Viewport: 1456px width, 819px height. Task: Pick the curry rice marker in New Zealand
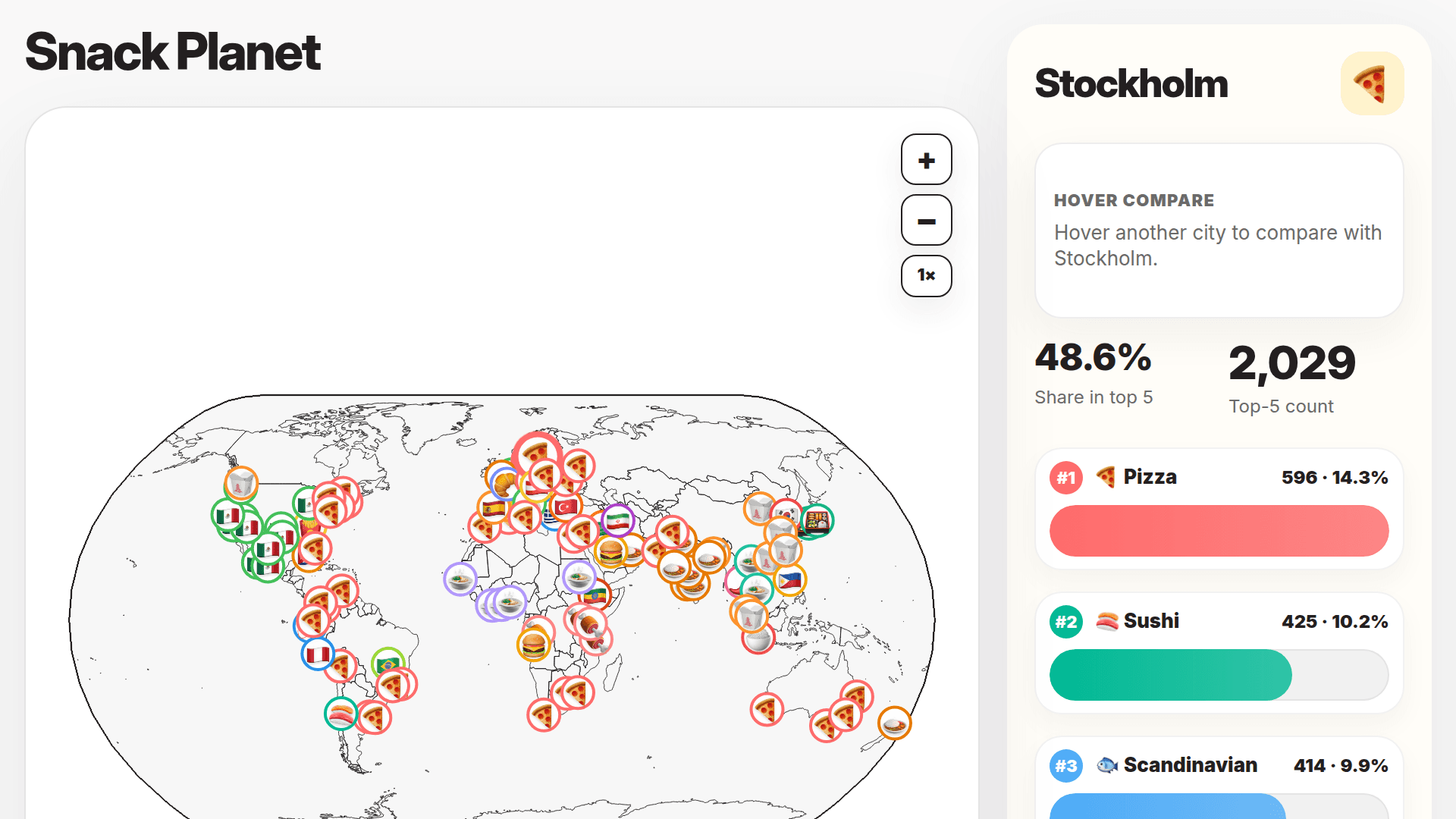point(895,723)
